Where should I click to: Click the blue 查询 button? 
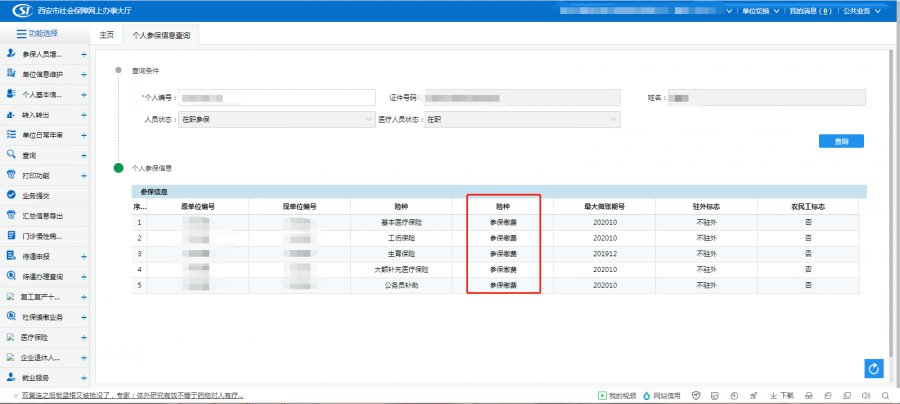pos(841,142)
